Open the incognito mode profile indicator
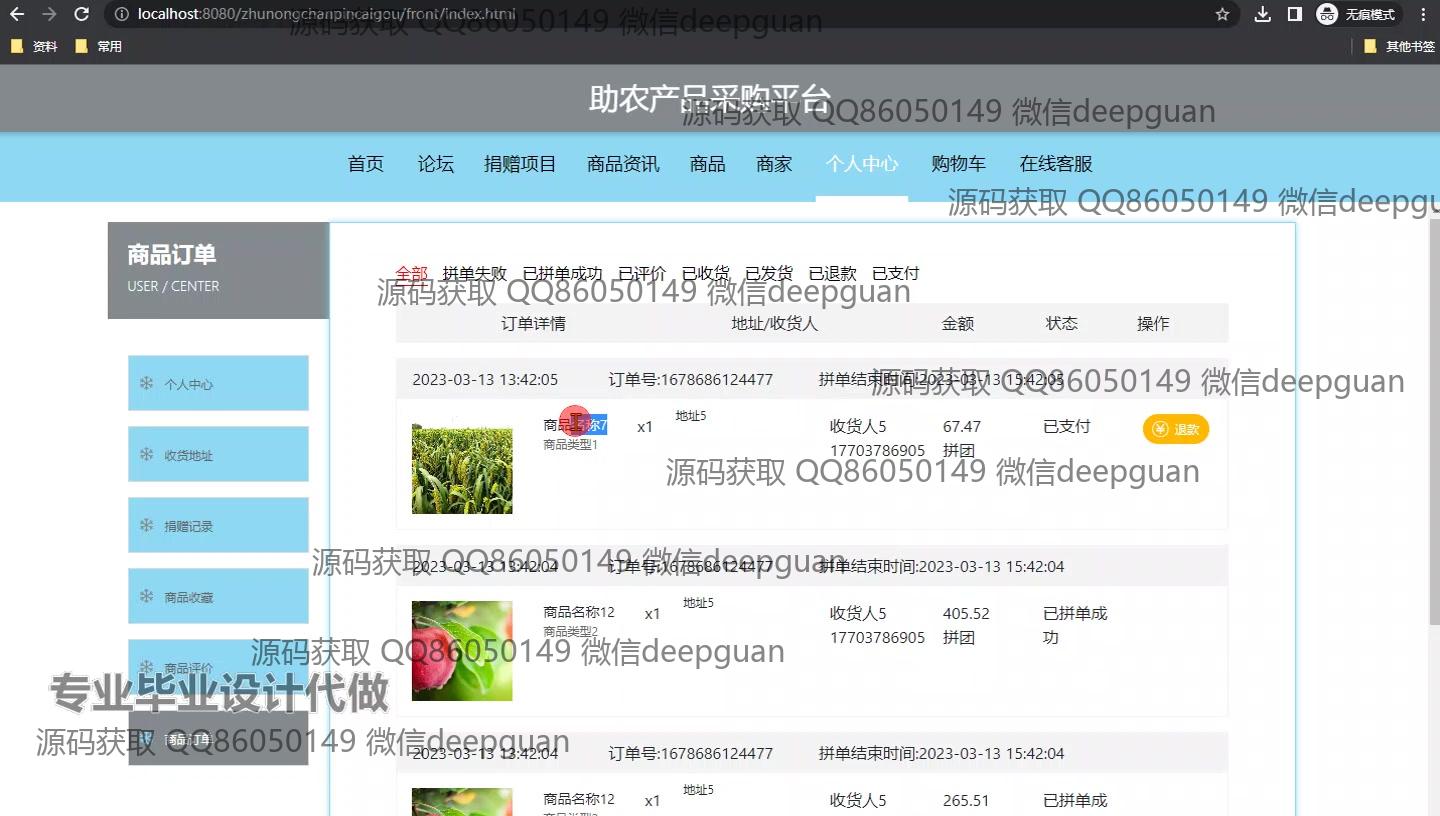1440x816 pixels. click(1359, 14)
